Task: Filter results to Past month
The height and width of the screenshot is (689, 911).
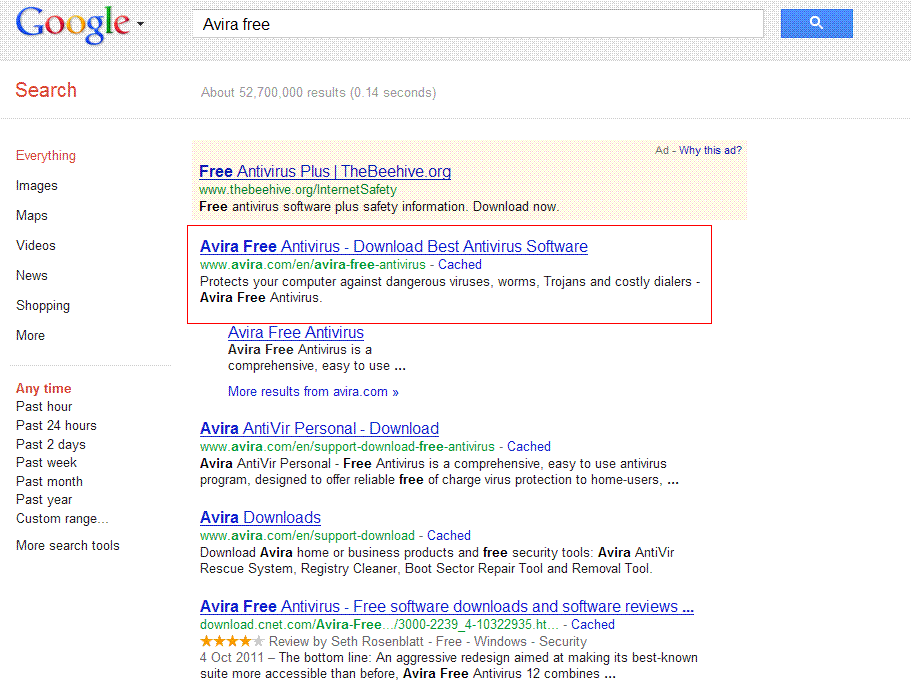Action: (x=49, y=482)
